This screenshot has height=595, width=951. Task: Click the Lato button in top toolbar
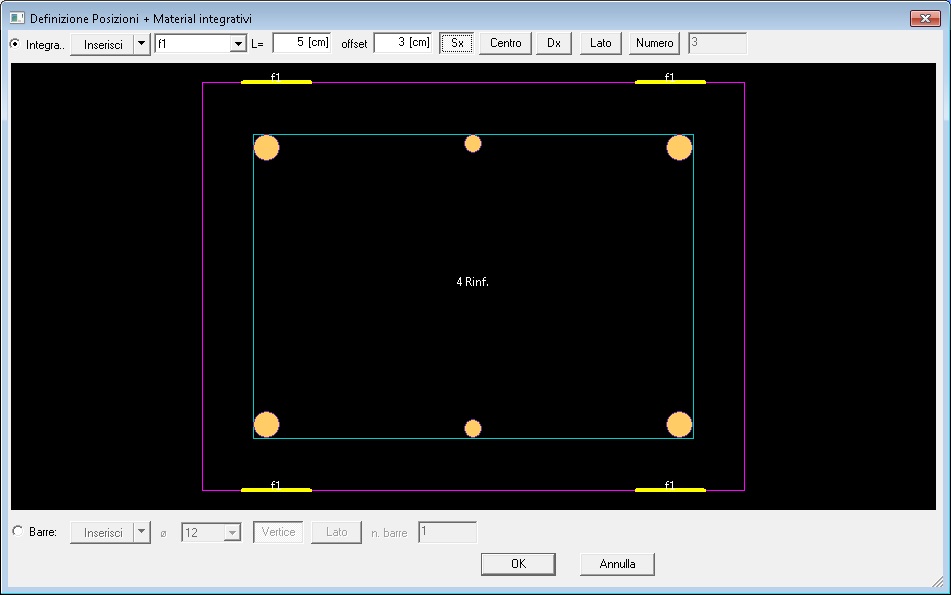click(x=600, y=43)
